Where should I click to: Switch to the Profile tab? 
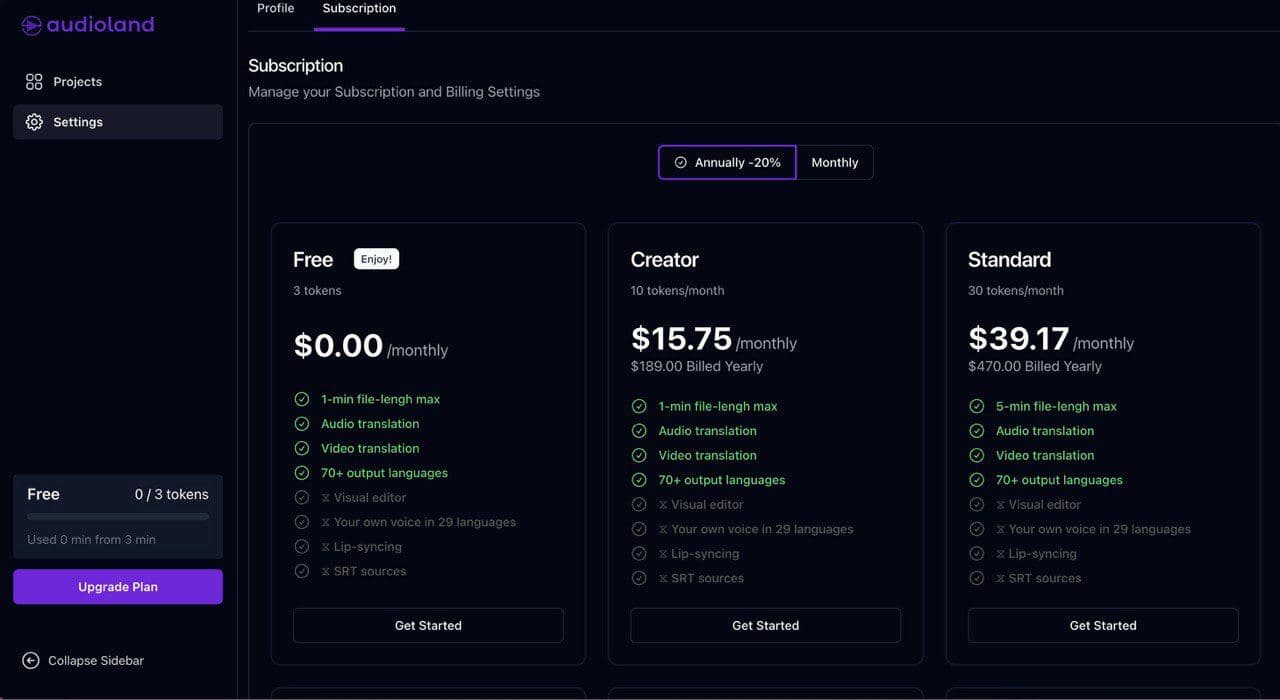coord(276,9)
